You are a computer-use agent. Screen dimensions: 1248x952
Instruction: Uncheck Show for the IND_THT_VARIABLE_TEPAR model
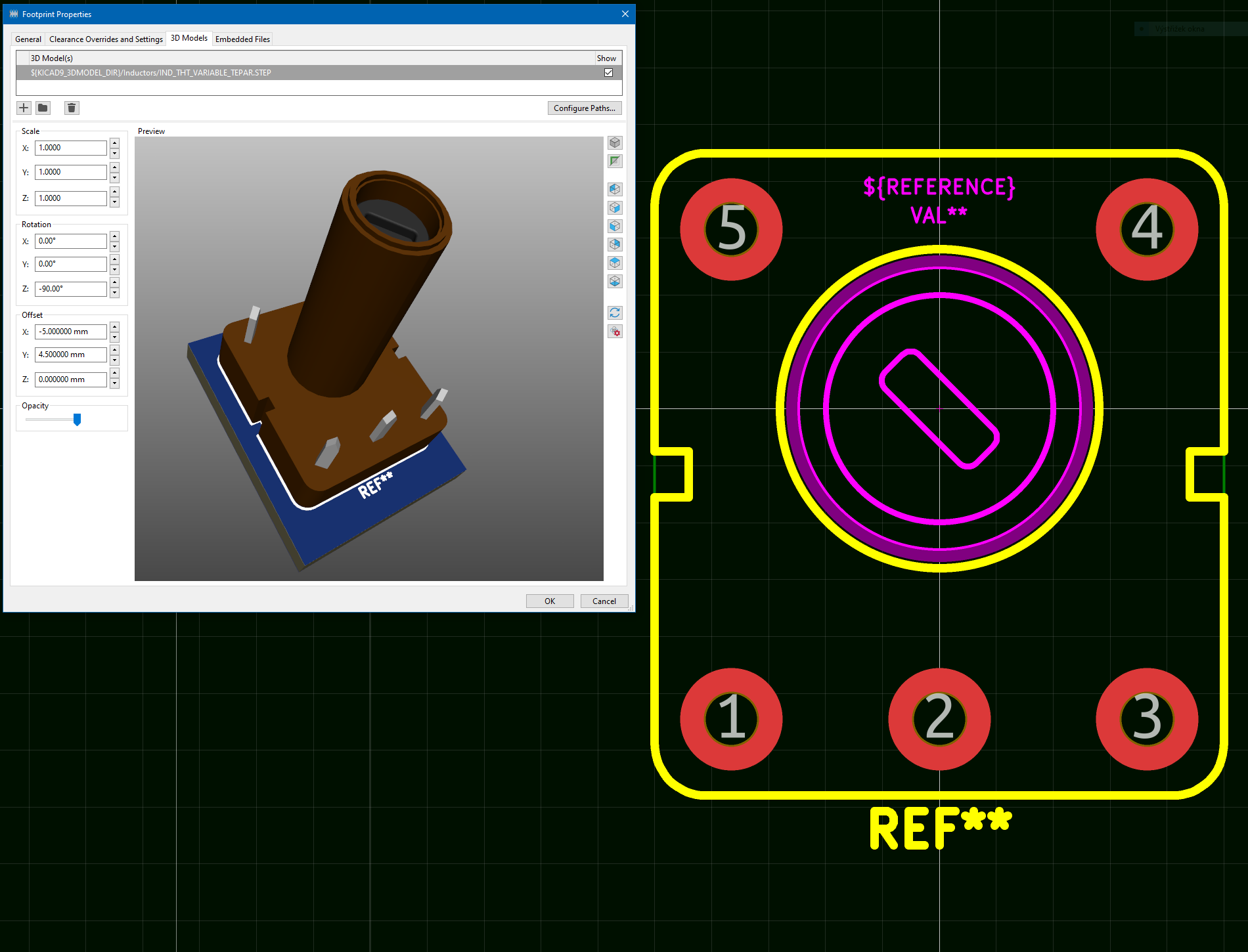click(x=608, y=73)
